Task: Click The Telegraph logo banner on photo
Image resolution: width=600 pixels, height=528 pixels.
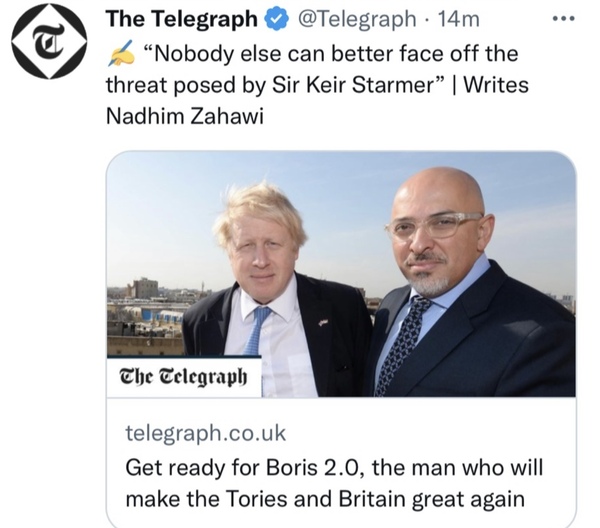Action: [184, 377]
